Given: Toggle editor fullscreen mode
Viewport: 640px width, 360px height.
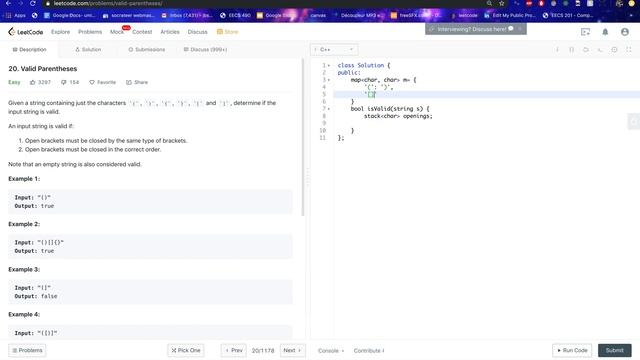Looking at the screenshot, I should 629,49.
